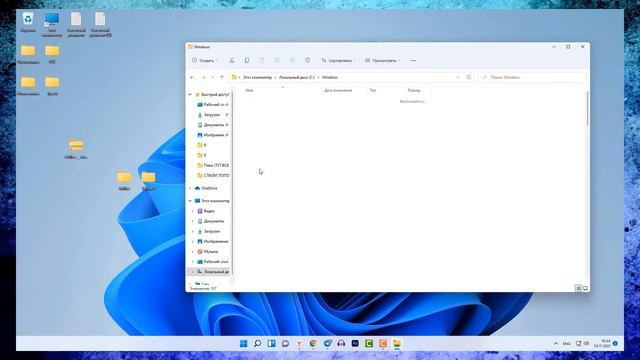This screenshot has height=360, width=640.
Task: Select Локальный диск in navigation pane
Action: 213,271
